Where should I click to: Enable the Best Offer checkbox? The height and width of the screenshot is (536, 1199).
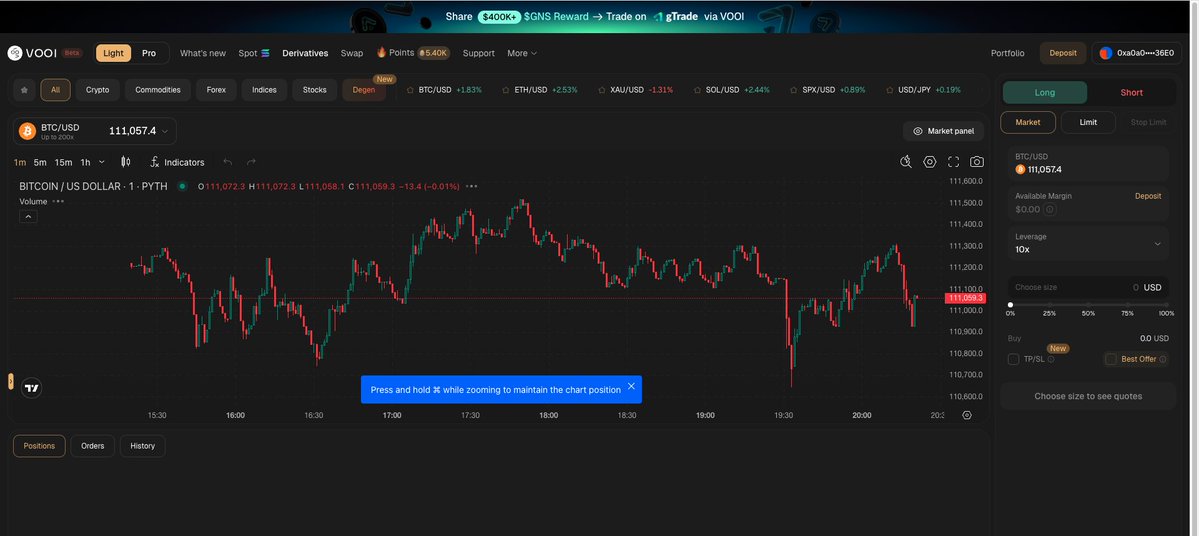pos(1110,359)
